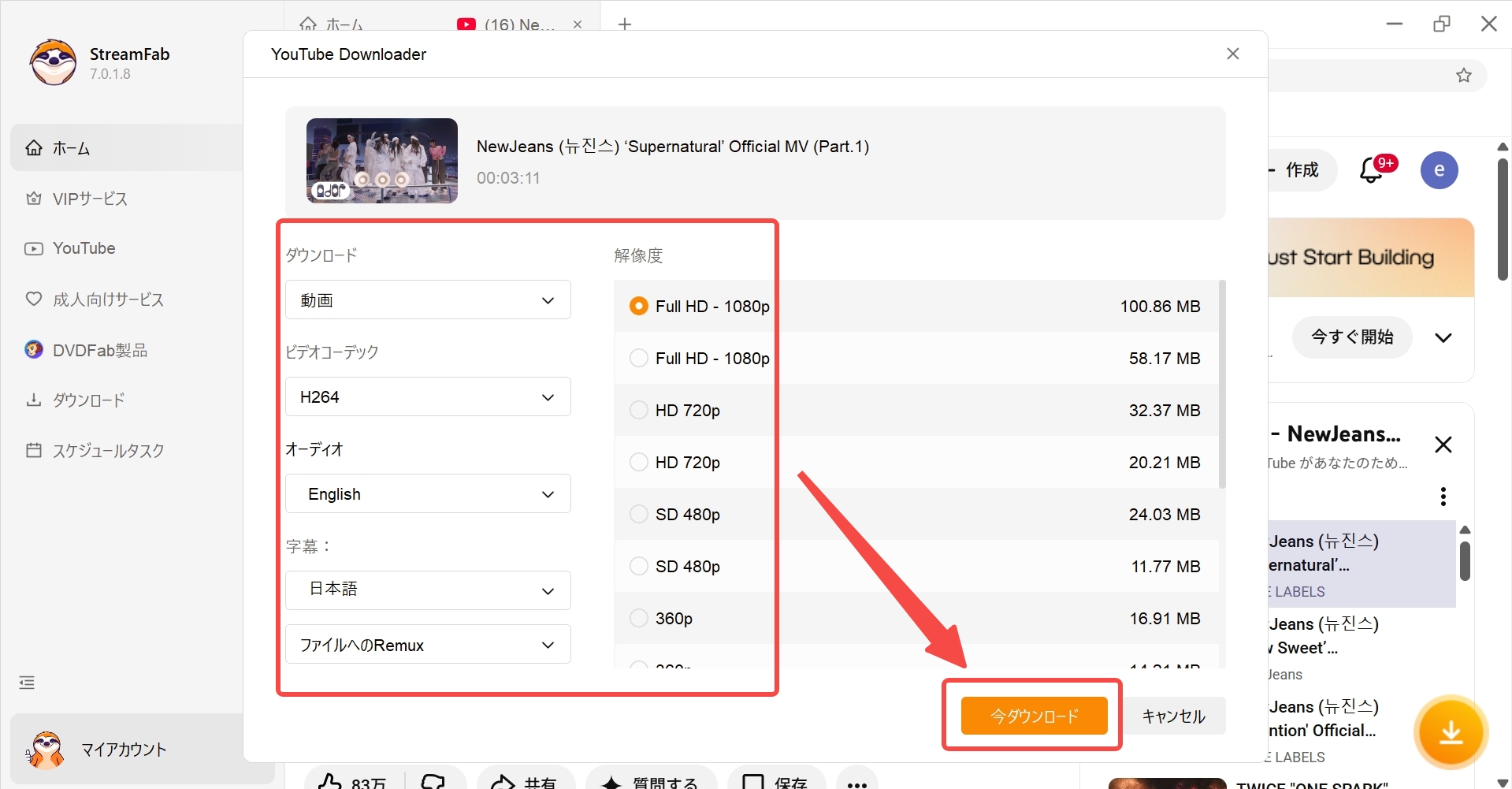Open the ビデオコーデック dropdown showing H264

tap(428, 397)
